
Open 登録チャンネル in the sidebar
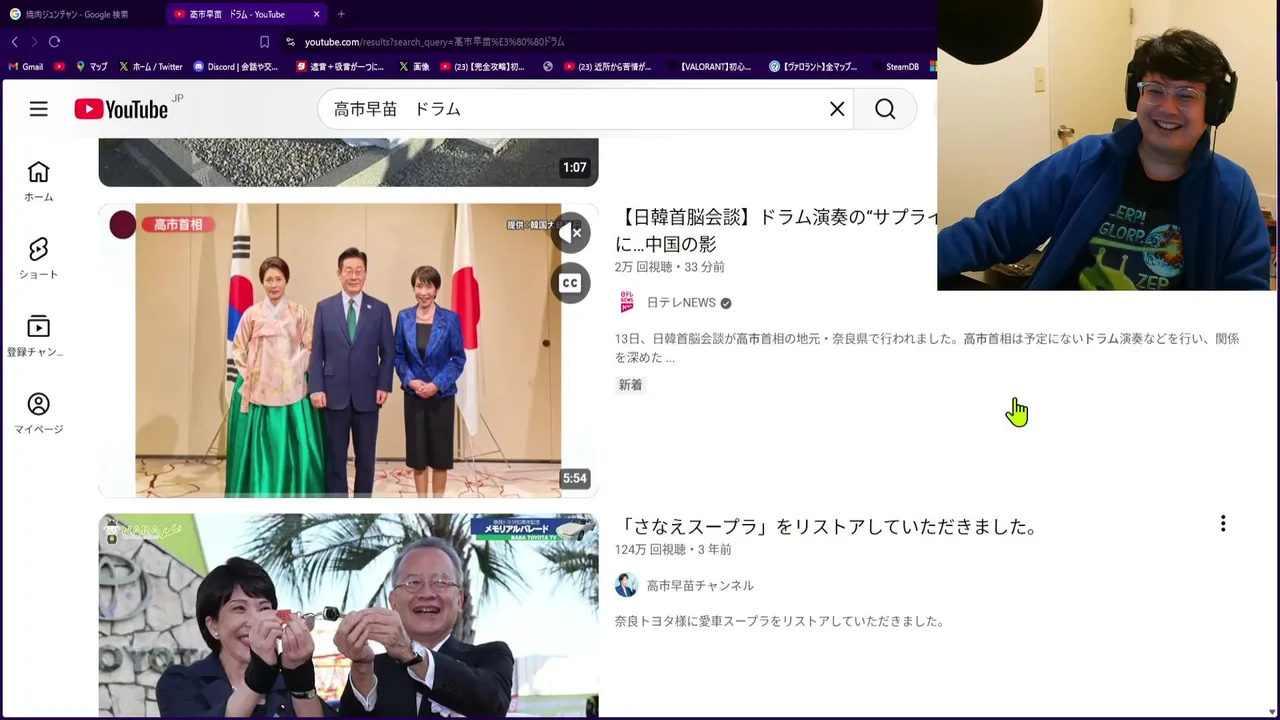pos(38,336)
